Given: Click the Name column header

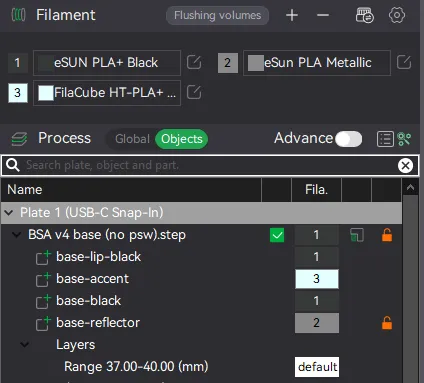Looking at the screenshot, I should click(x=131, y=190).
